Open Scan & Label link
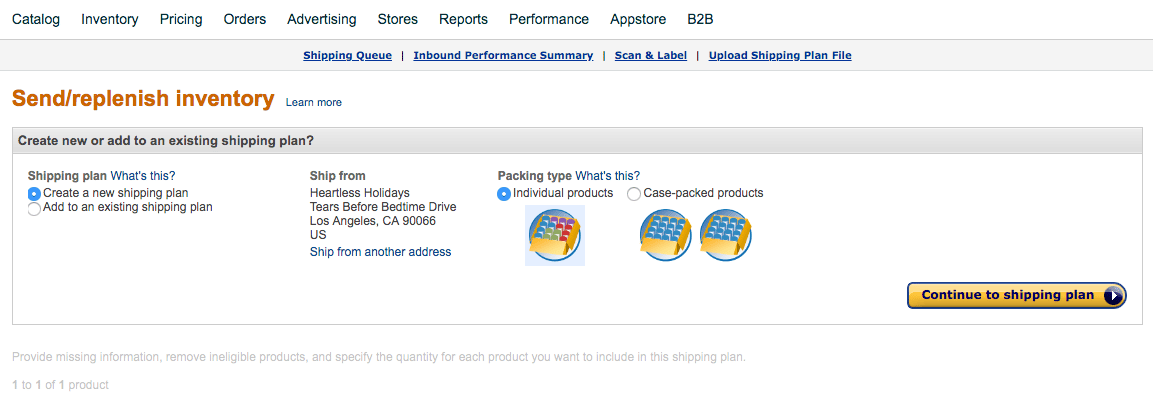Screen dimensions: 1153x405 [x=651, y=55]
